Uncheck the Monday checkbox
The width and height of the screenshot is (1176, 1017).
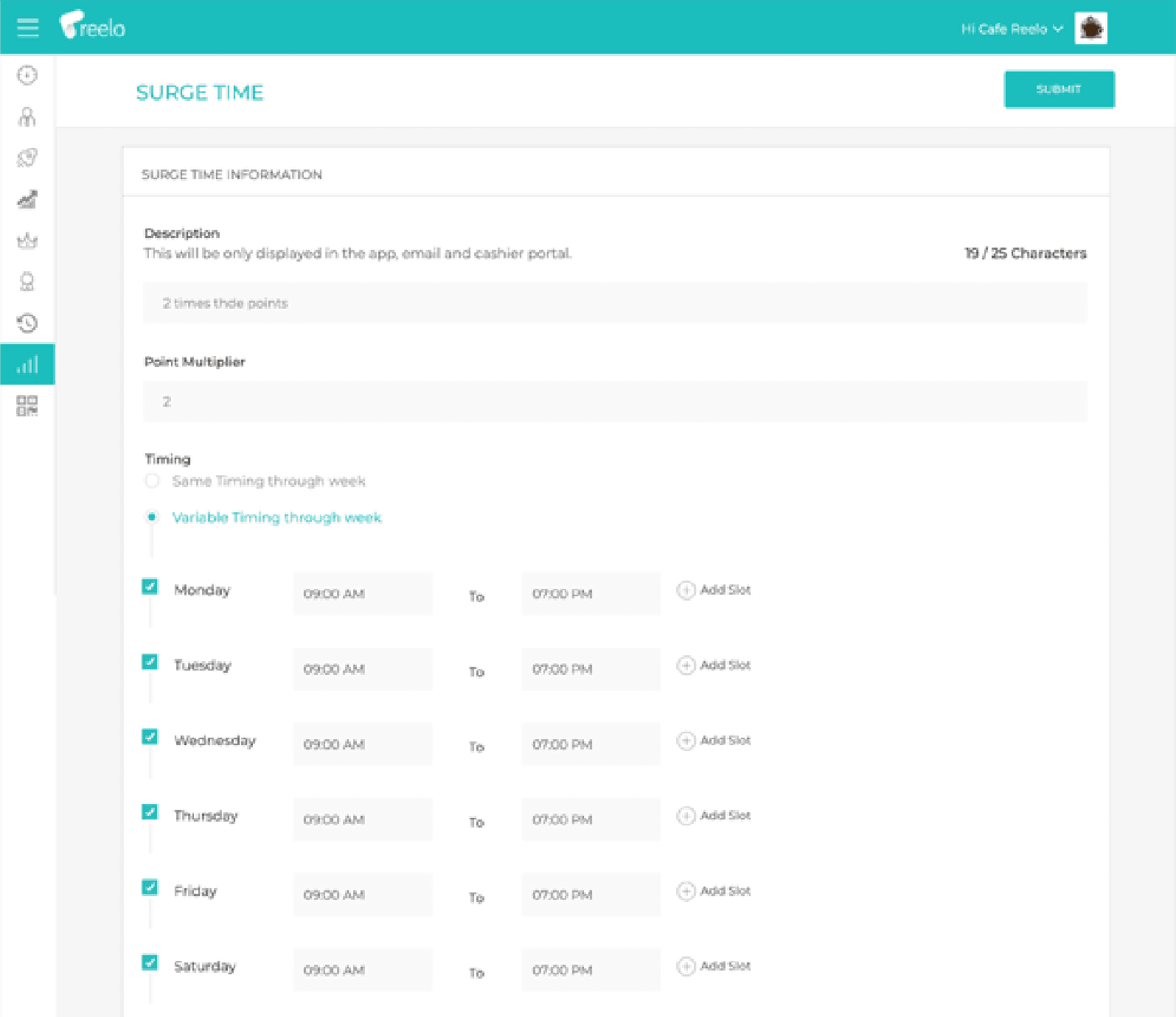(x=150, y=587)
